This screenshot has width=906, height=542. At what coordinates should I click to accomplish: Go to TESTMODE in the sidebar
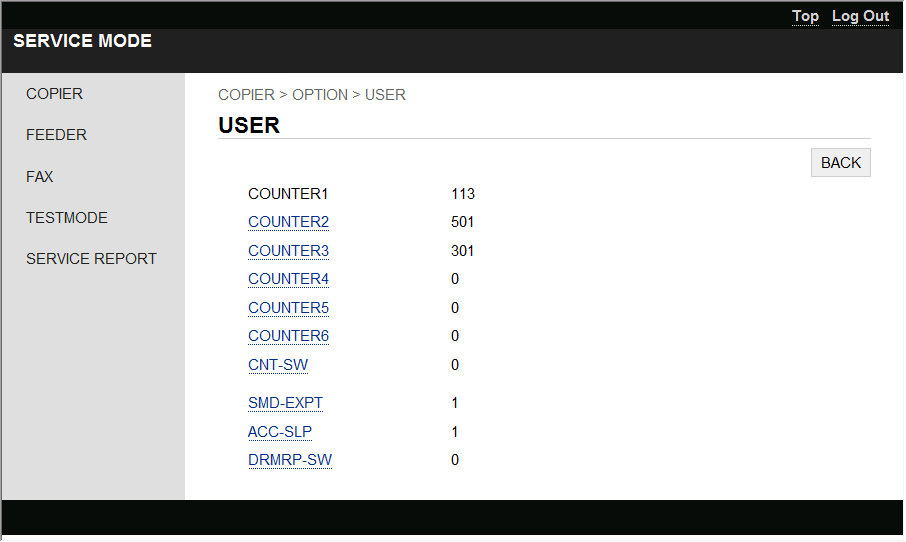[x=66, y=218]
